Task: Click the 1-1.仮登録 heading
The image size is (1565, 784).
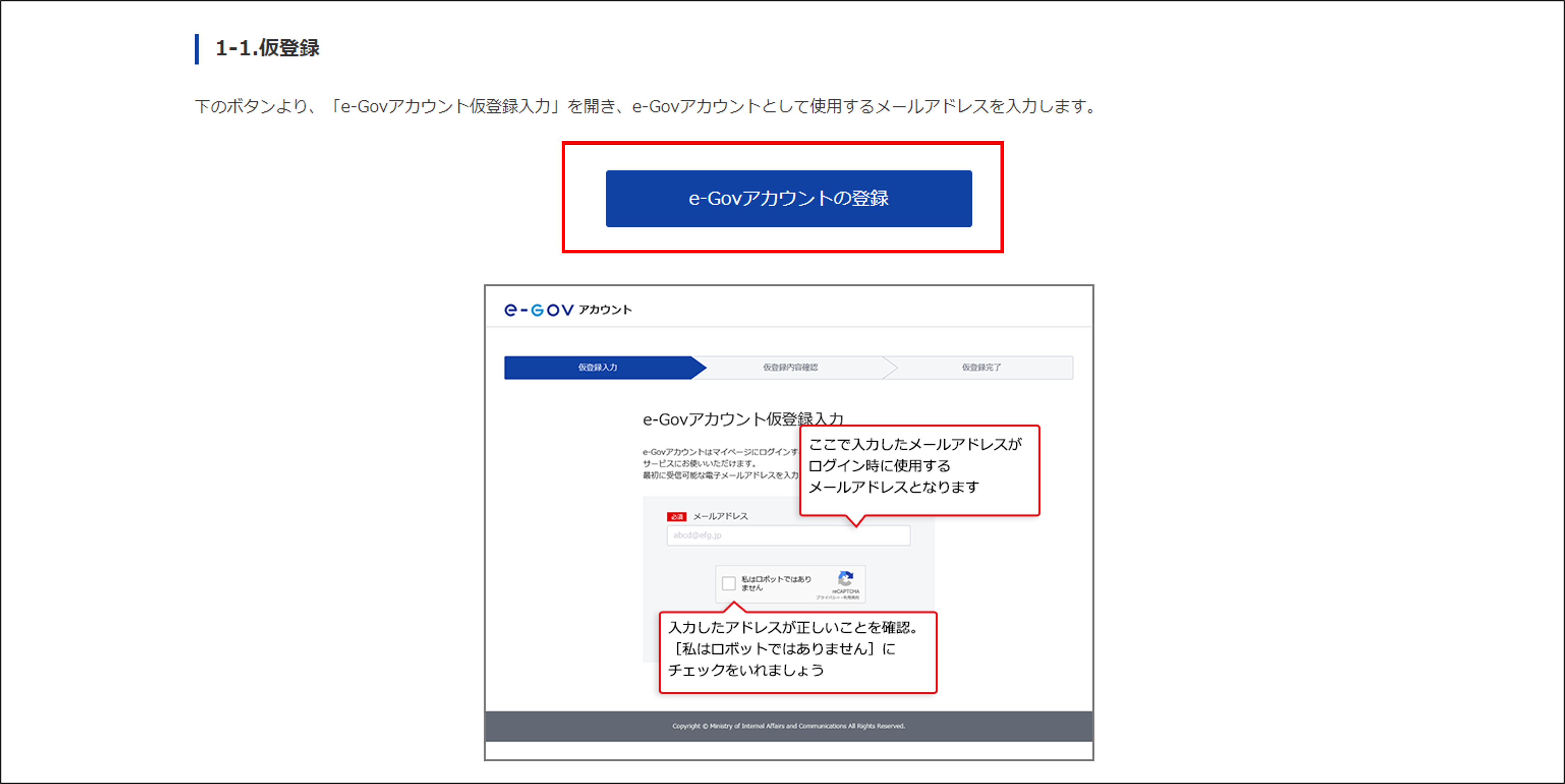Action: 267,48
